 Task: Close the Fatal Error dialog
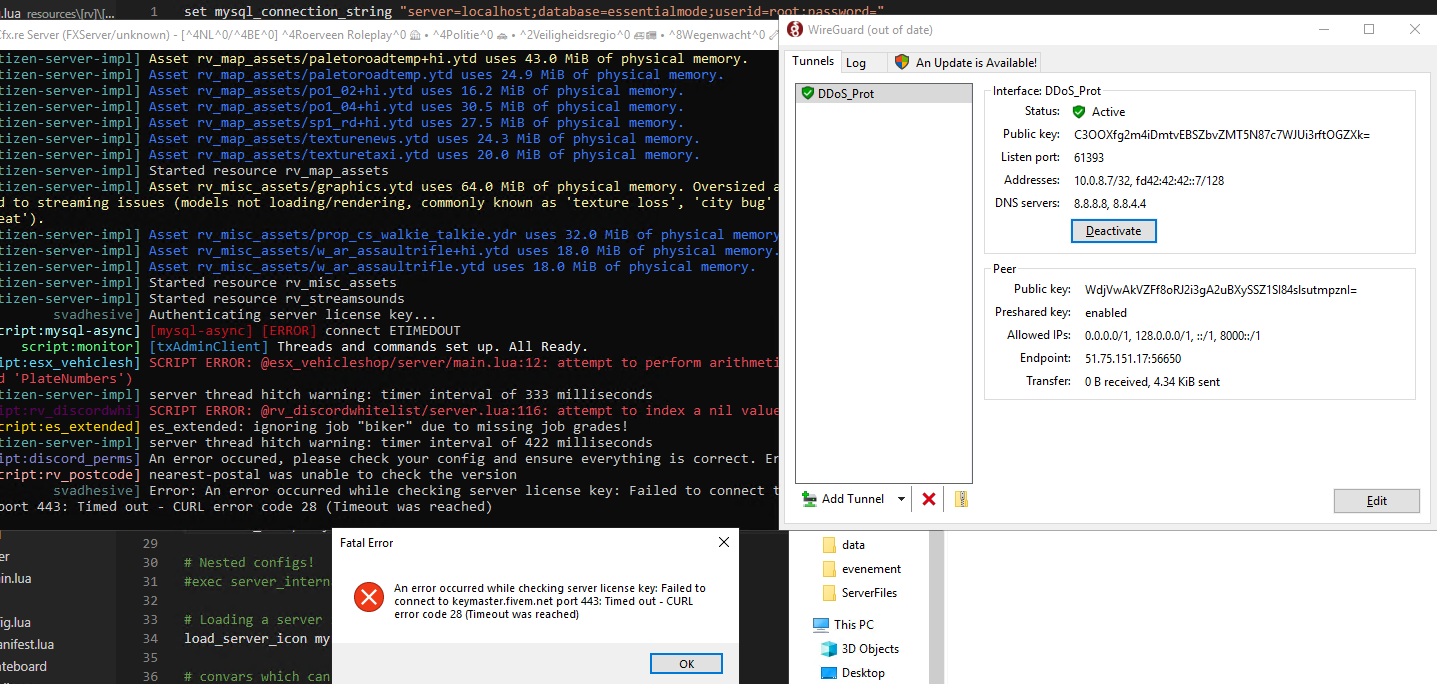pyautogui.click(x=724, y=543)
